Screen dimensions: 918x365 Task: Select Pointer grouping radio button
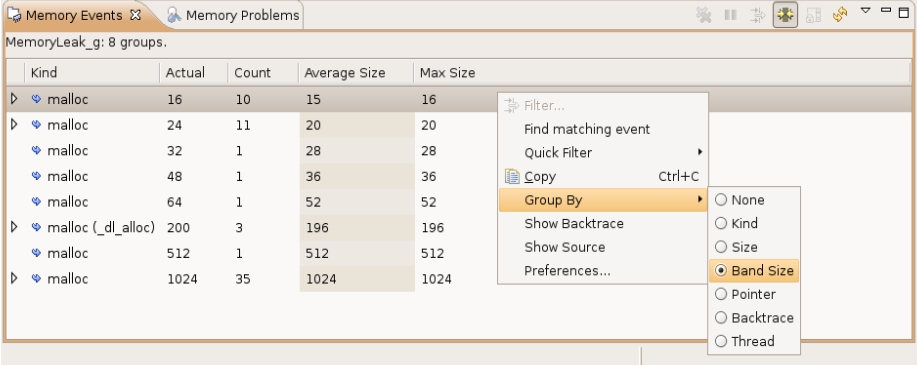pyautogui.click(x=721, y=294)
